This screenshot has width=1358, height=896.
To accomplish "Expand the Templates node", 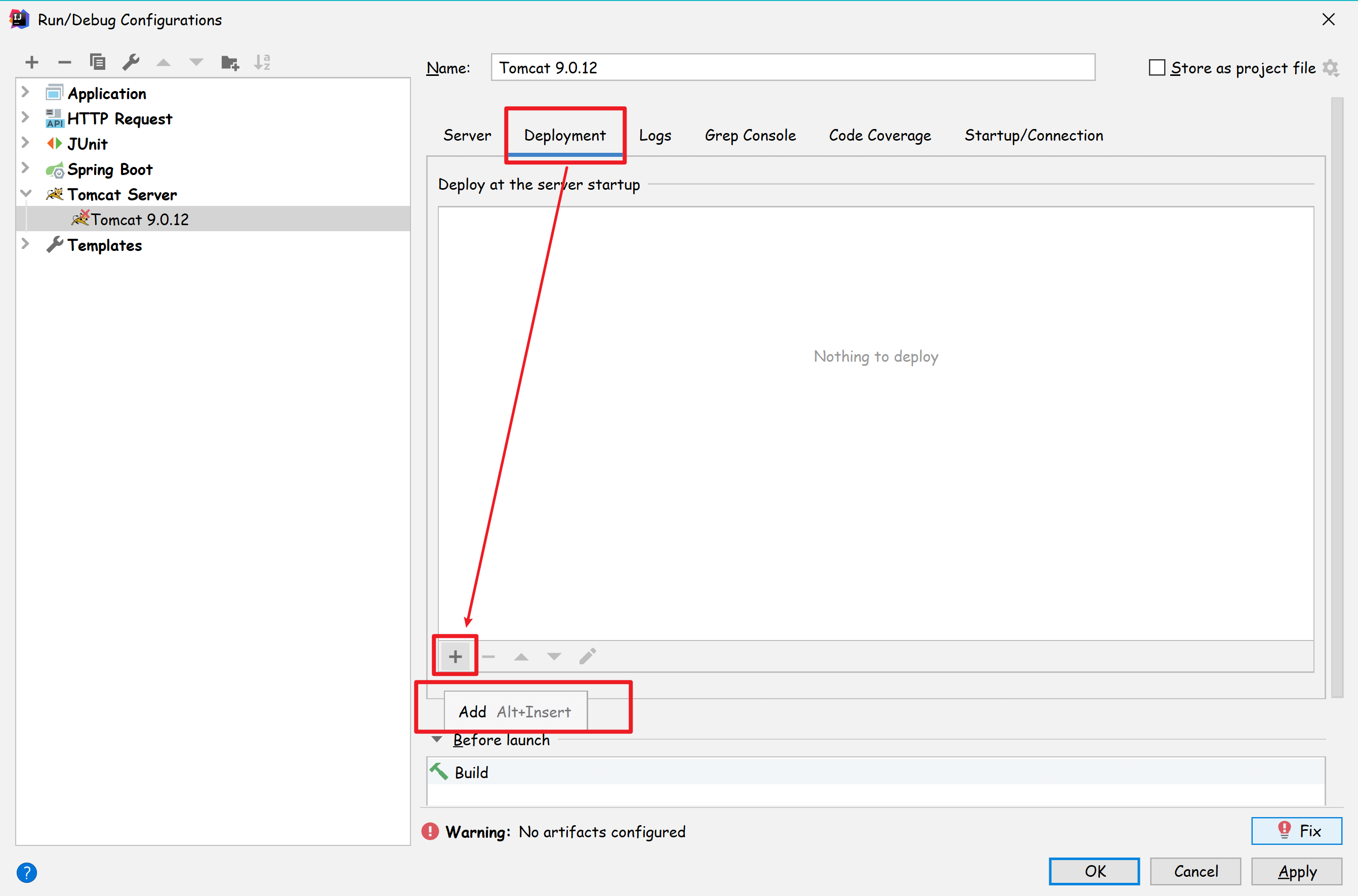I will (25, 244).
